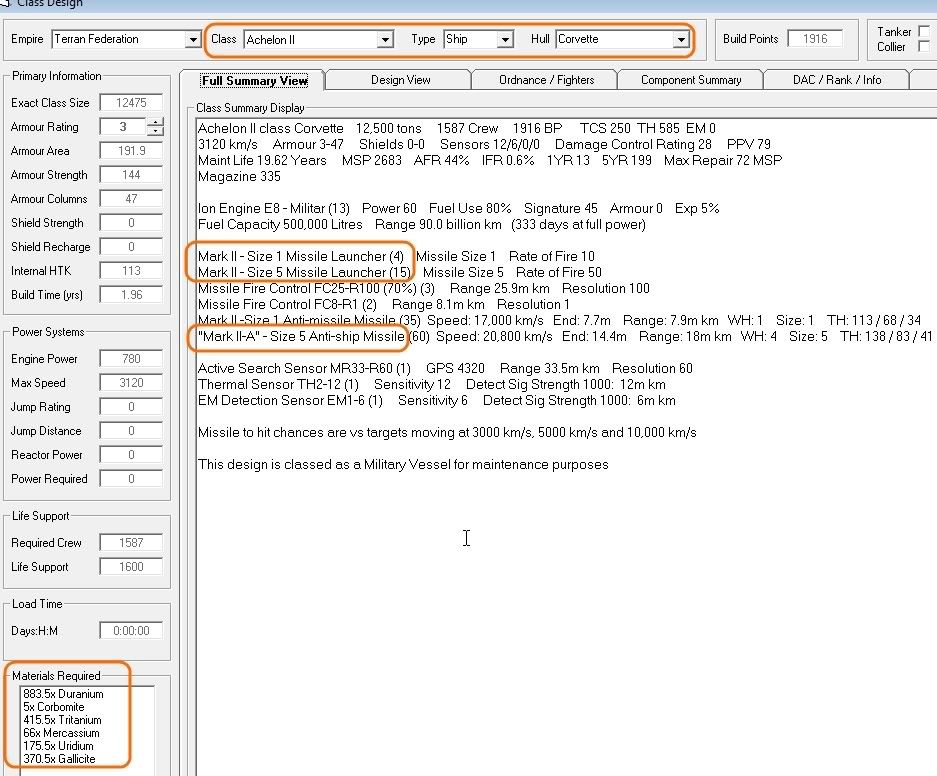Click the Internal HTK field 113
937x776 pixels.
click(x=131, y=271)
